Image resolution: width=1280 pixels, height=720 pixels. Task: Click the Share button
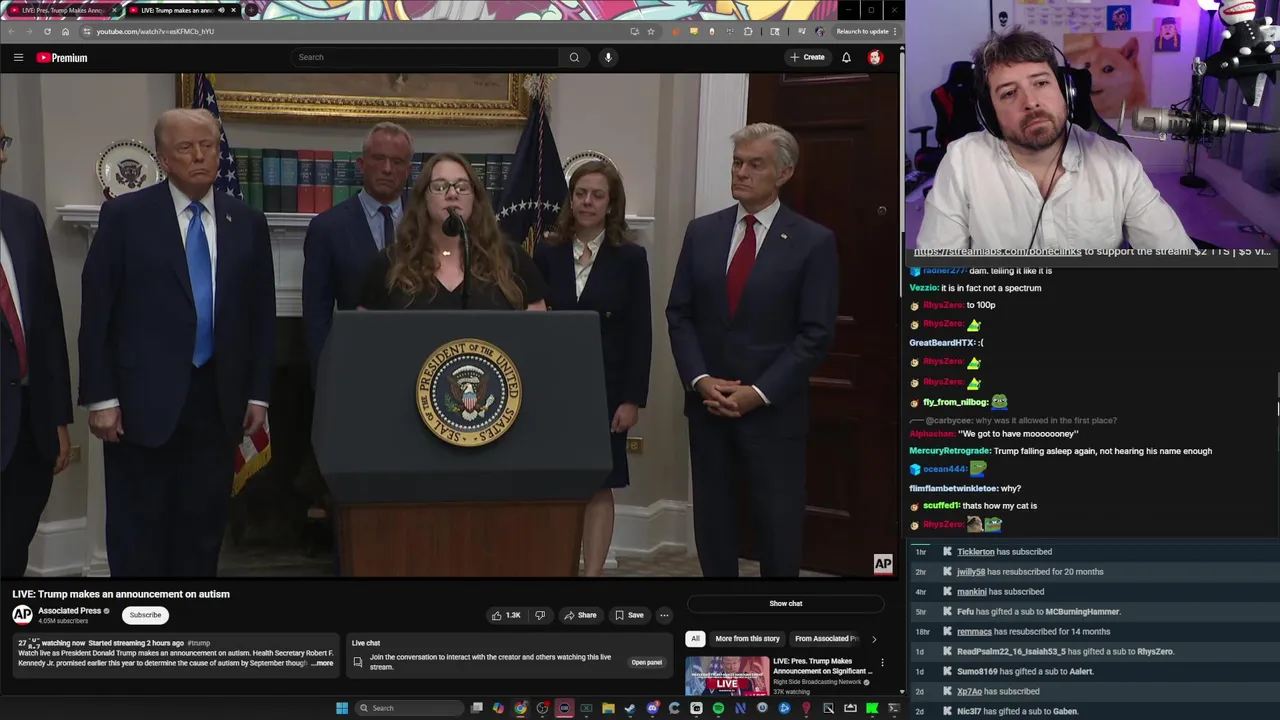tap(580, 615)
